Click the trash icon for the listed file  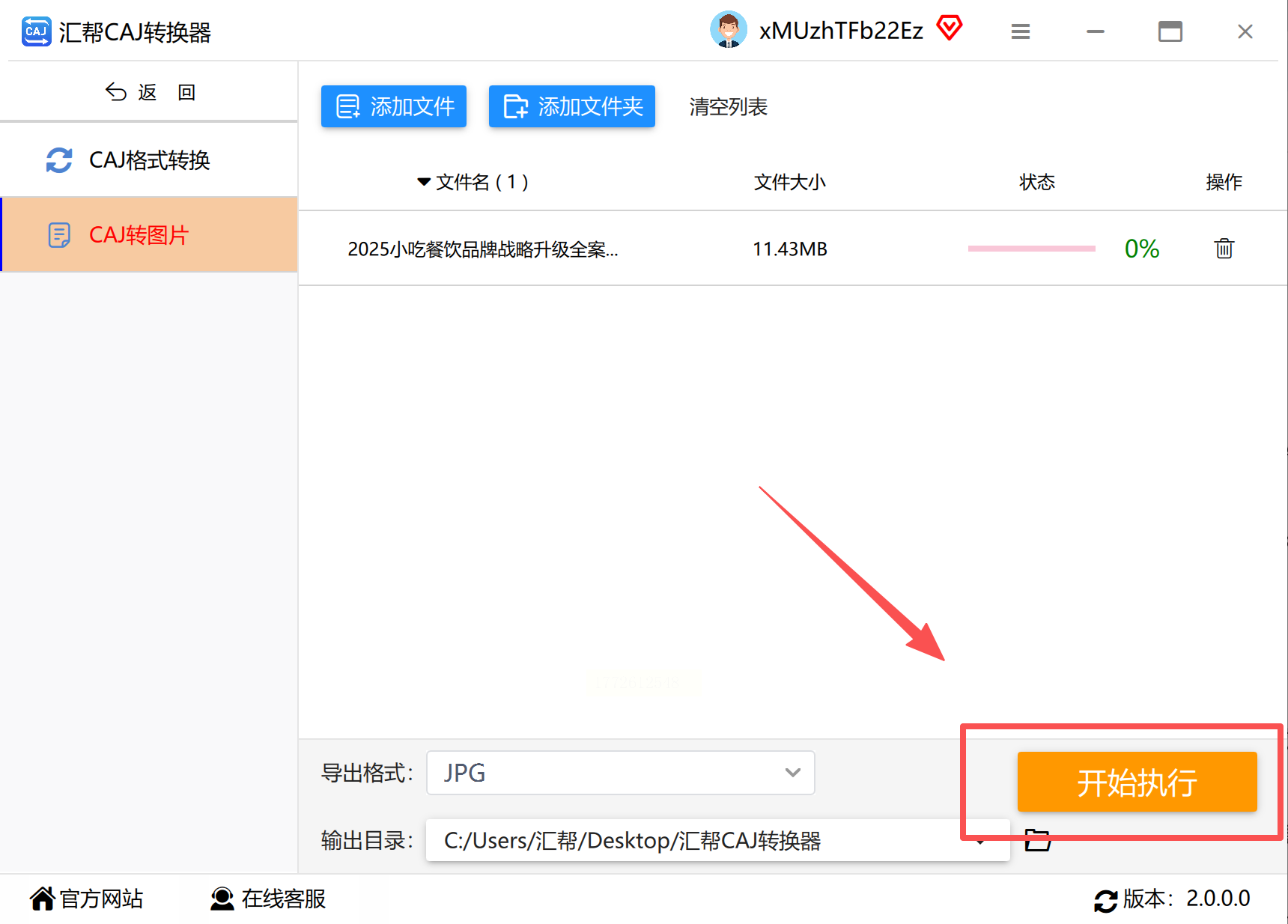[x=1224, y=248]
